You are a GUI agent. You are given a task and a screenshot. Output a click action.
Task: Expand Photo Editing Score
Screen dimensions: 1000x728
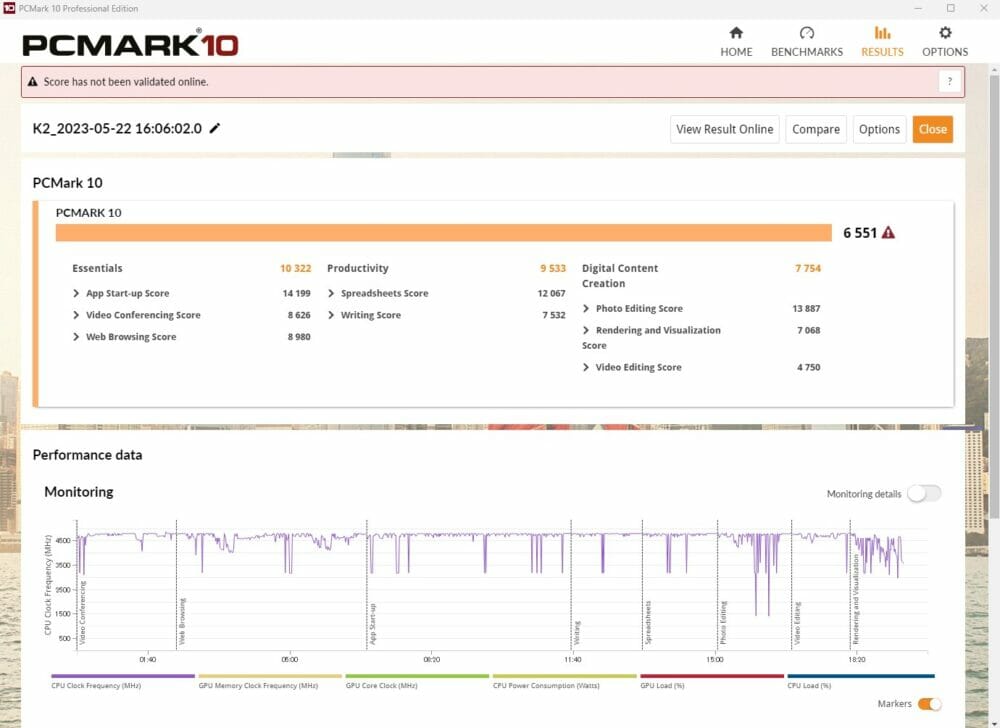coord(586,309)
